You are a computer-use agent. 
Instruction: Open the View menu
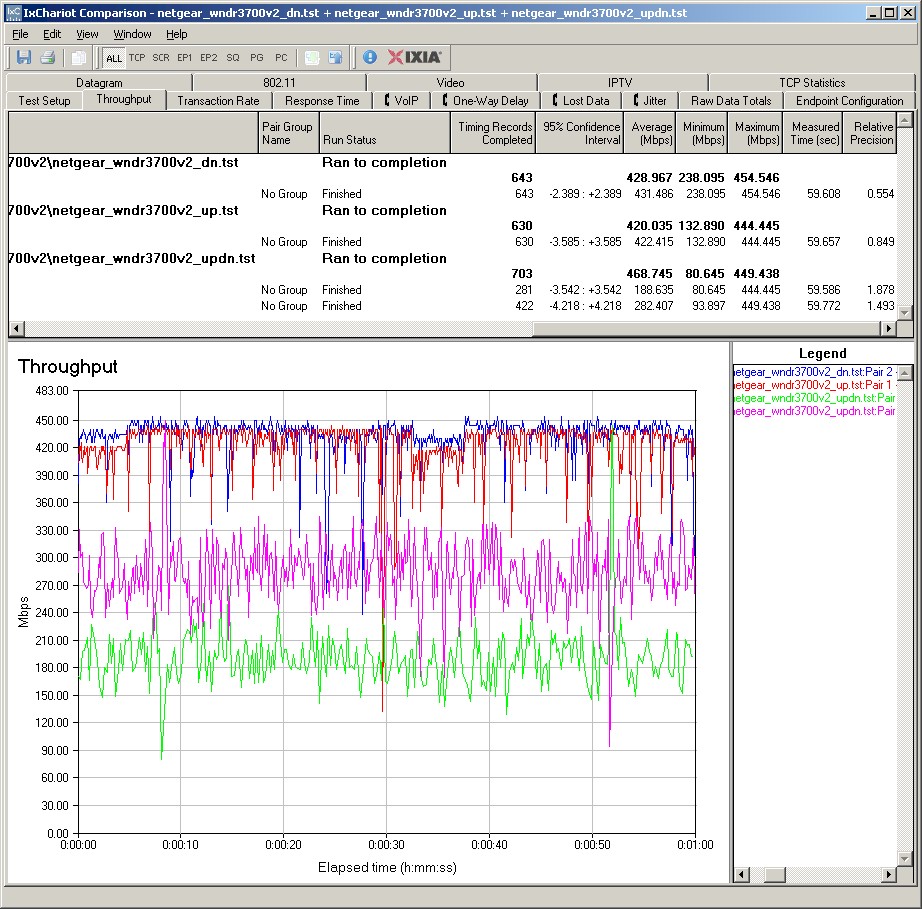click(87, 34)
